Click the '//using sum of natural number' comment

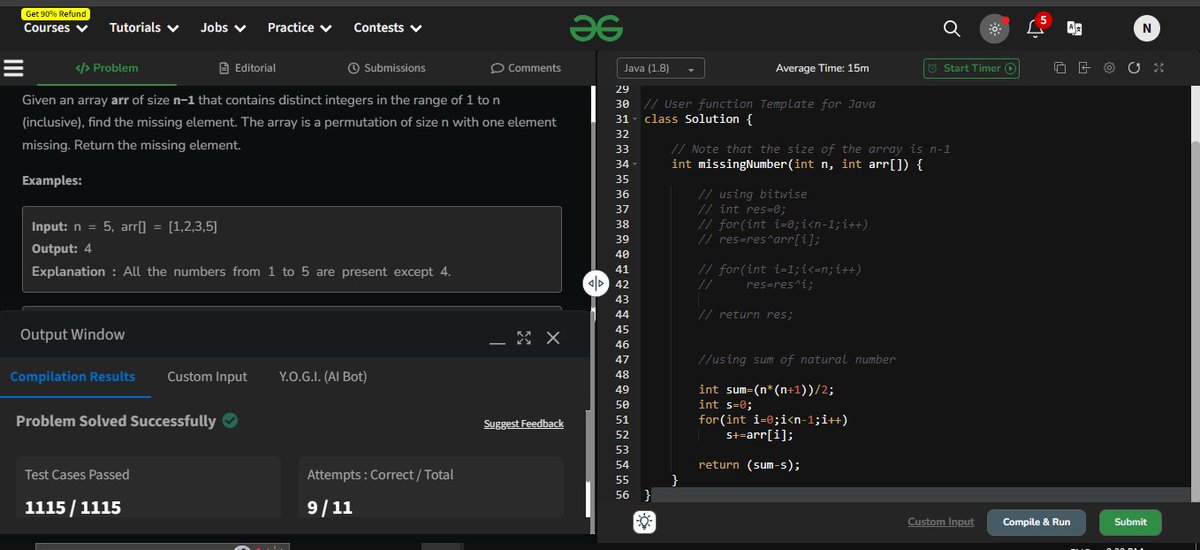797,360
